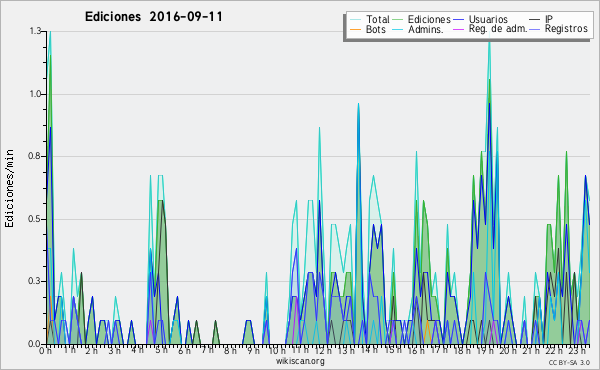600x370 pixels.
Task: Click the '9 h' x-axis label
Action: 253,351
